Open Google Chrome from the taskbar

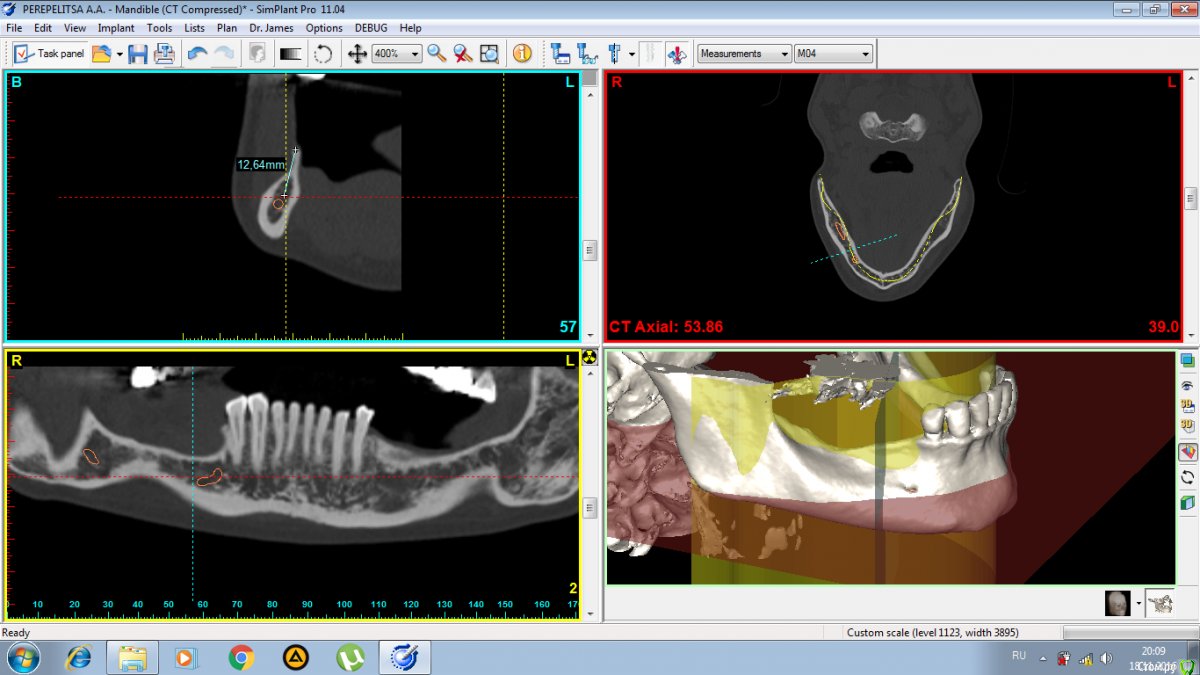[x=240, y=657]
